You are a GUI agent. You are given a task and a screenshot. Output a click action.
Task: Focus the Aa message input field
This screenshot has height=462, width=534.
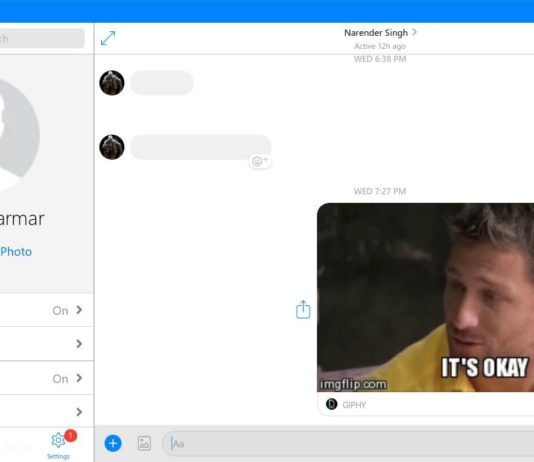tap(348, 444)
